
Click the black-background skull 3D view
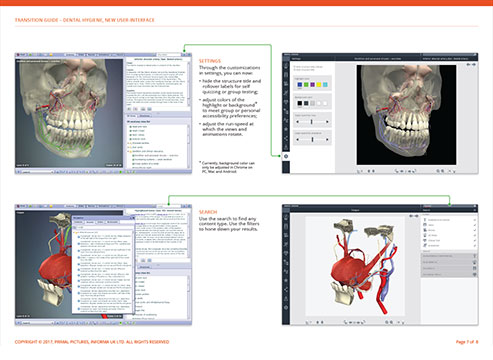tap(406, 115)
